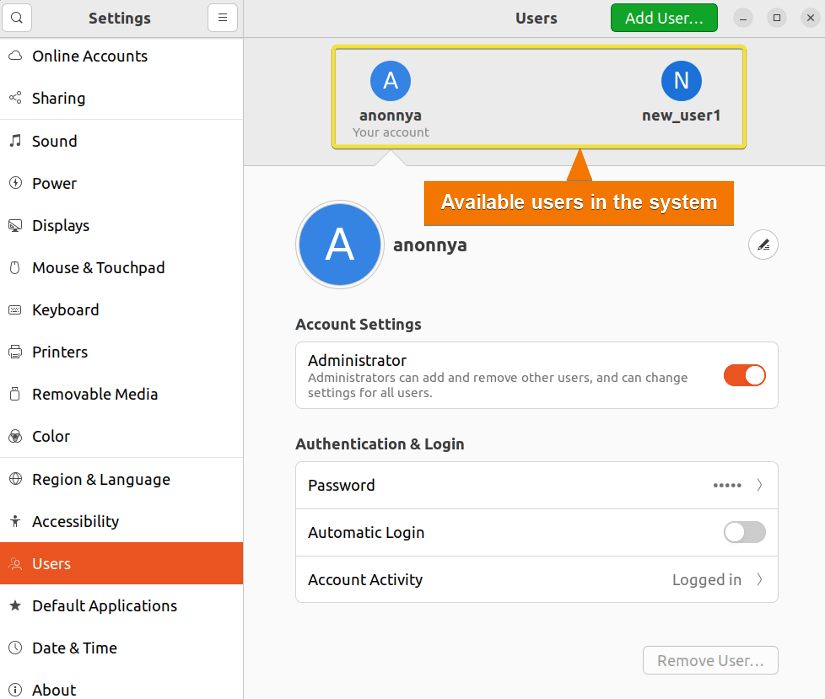The width and height of the screenshot is (825, 699).
Task: Open Accessibility settings
Action: [122, 521]
